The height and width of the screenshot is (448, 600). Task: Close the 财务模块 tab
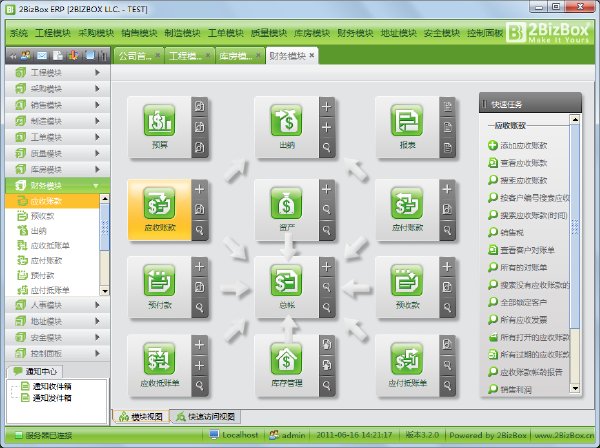coord(312,55)
